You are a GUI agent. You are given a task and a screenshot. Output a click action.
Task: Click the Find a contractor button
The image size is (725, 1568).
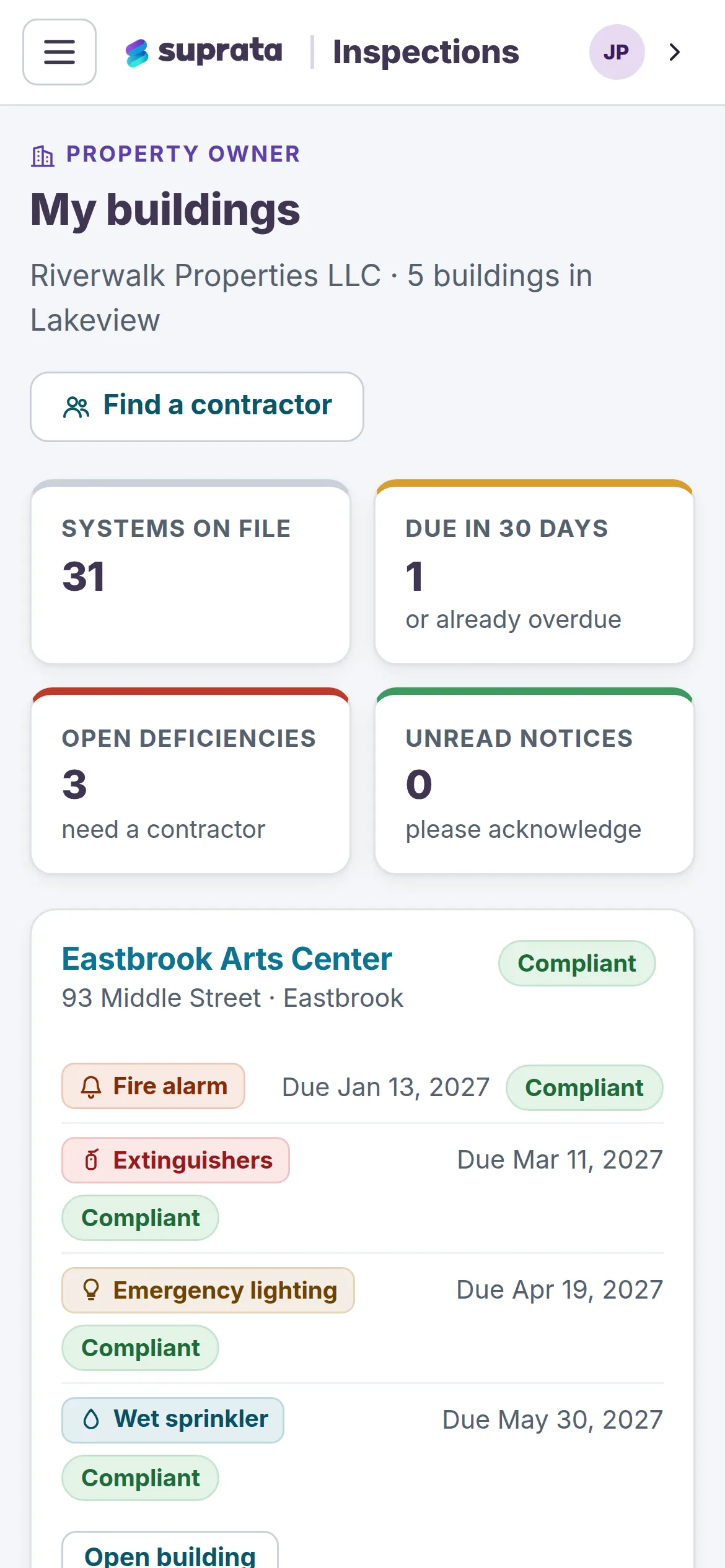click(x=197, y=407)
